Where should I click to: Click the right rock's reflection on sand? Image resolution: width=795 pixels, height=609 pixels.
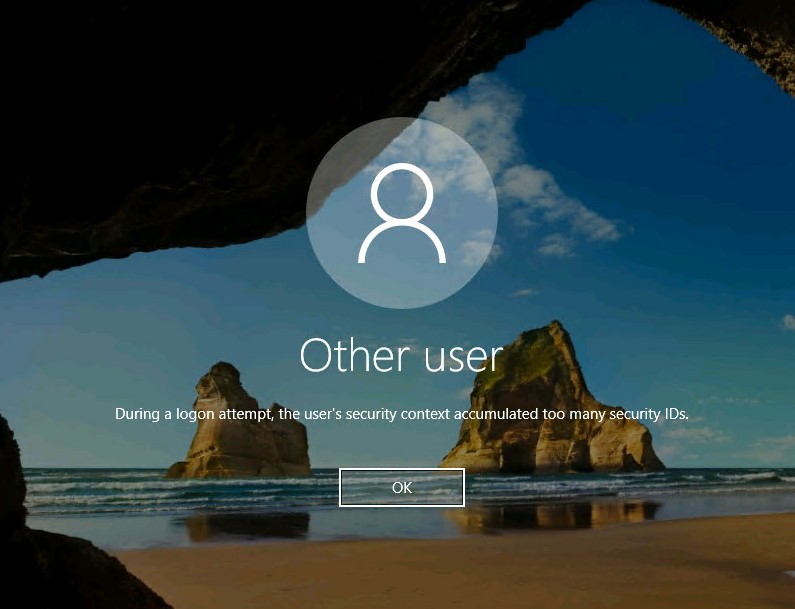pyautogui.click(x=560, y=513)
